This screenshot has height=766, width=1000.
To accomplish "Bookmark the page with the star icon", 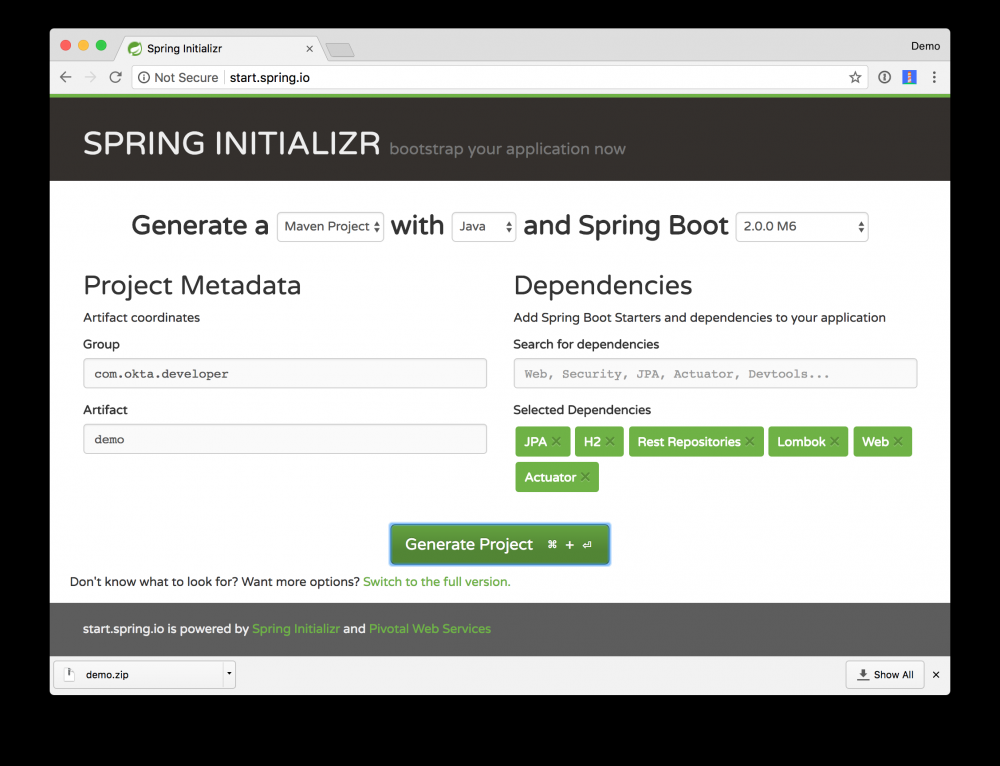I will (855, 76).
